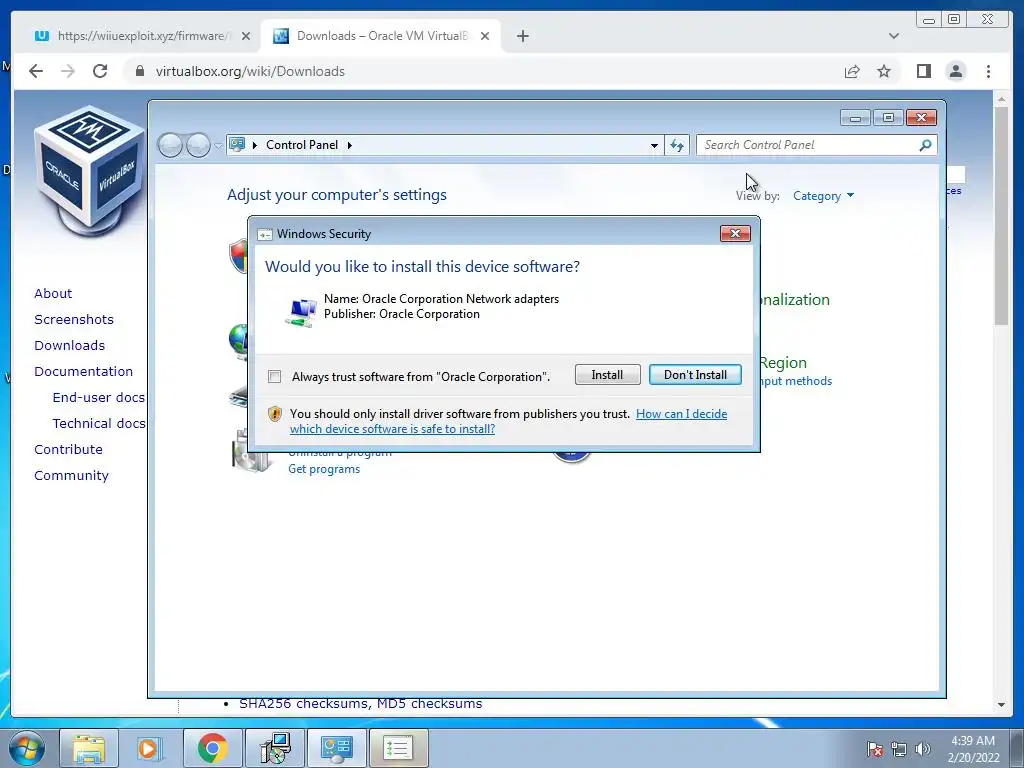Click the Chrome taskbar icon
Image resolution: width=1024 pixels, height=768 pixels.
click(212, 748)
